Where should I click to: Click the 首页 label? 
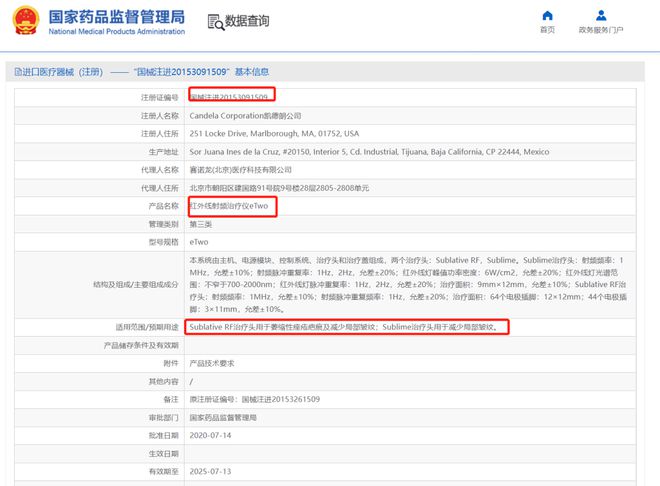tap(547, 30)
